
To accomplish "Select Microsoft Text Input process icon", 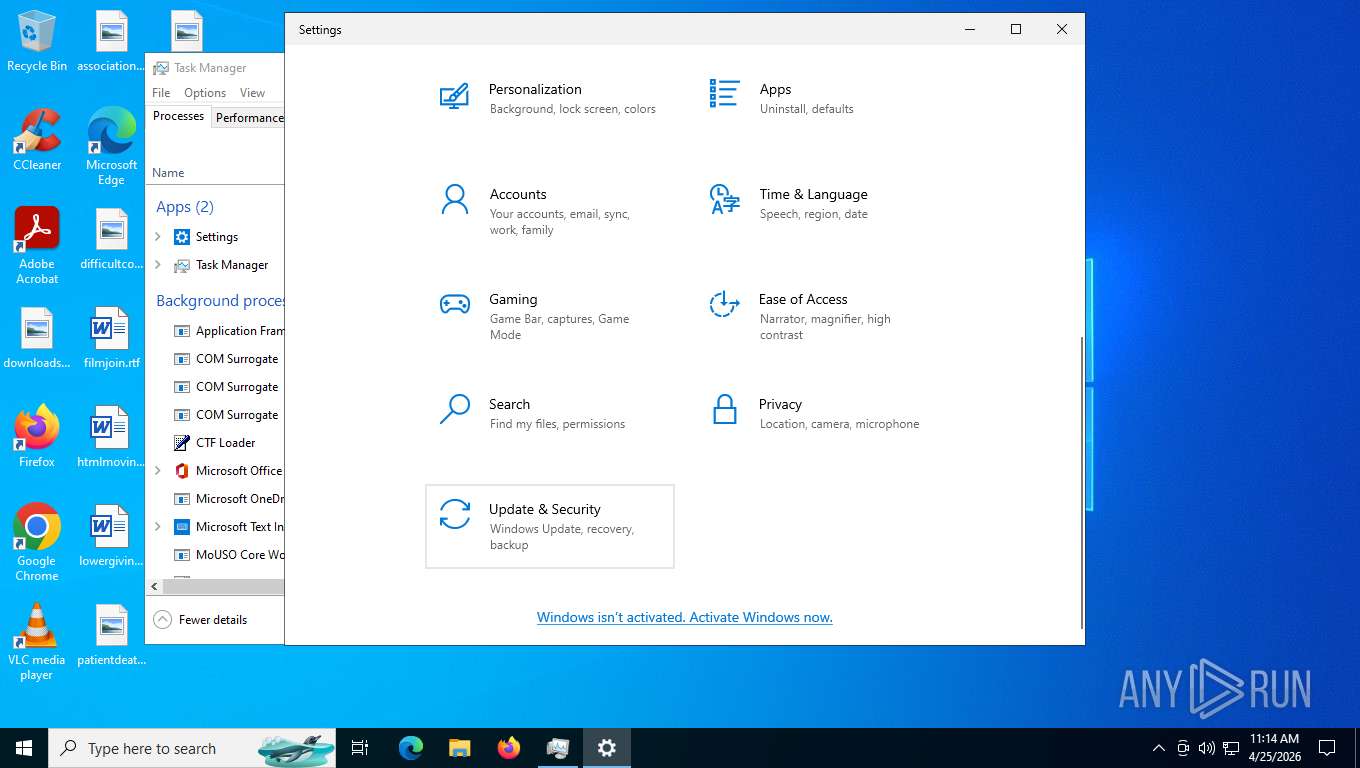I will pyautogui.click(x=181, y=527).
